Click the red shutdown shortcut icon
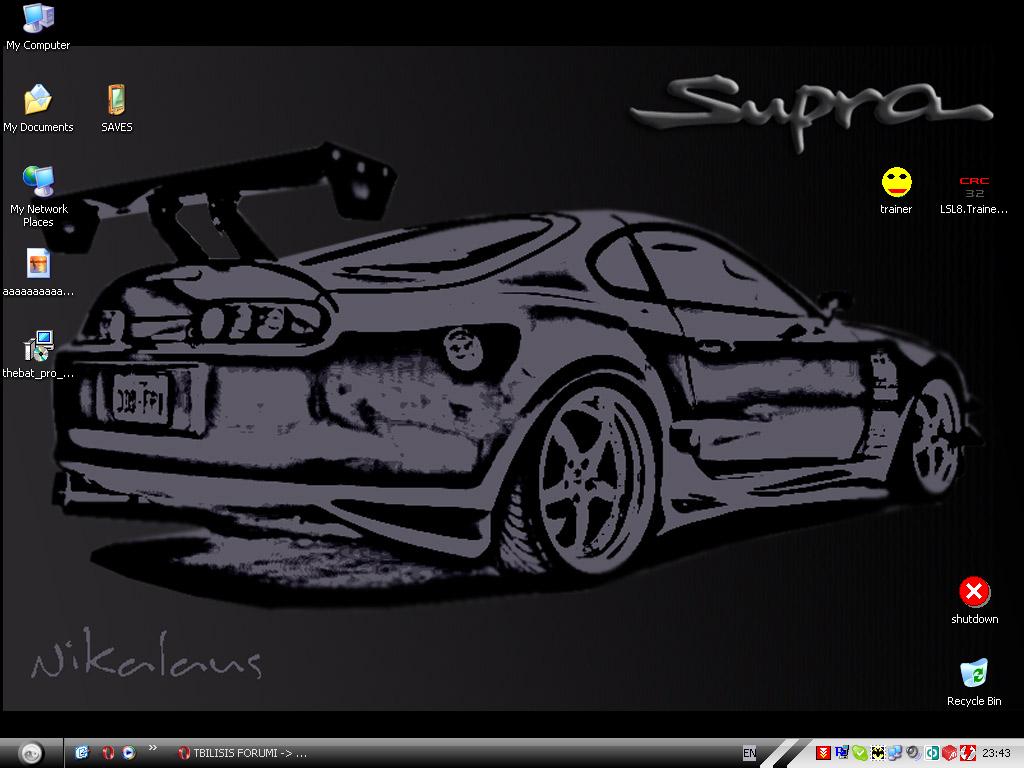 (x=974, y=600)
